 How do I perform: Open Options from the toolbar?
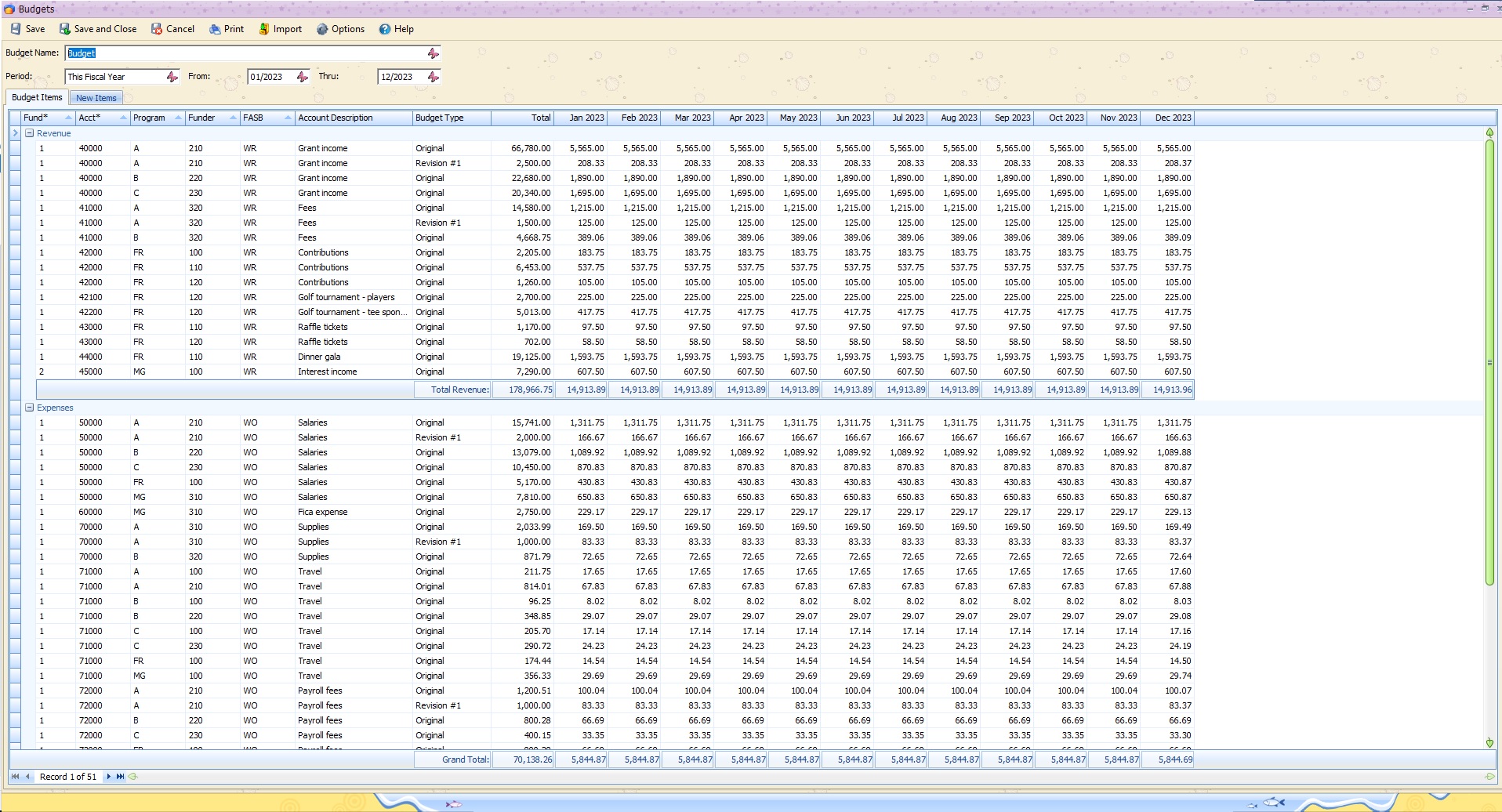click(341, 29)
